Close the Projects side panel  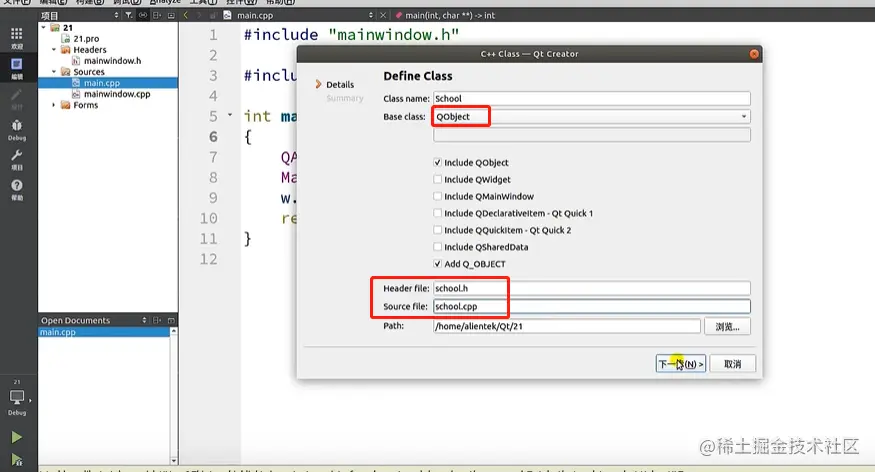coord(171,15)
